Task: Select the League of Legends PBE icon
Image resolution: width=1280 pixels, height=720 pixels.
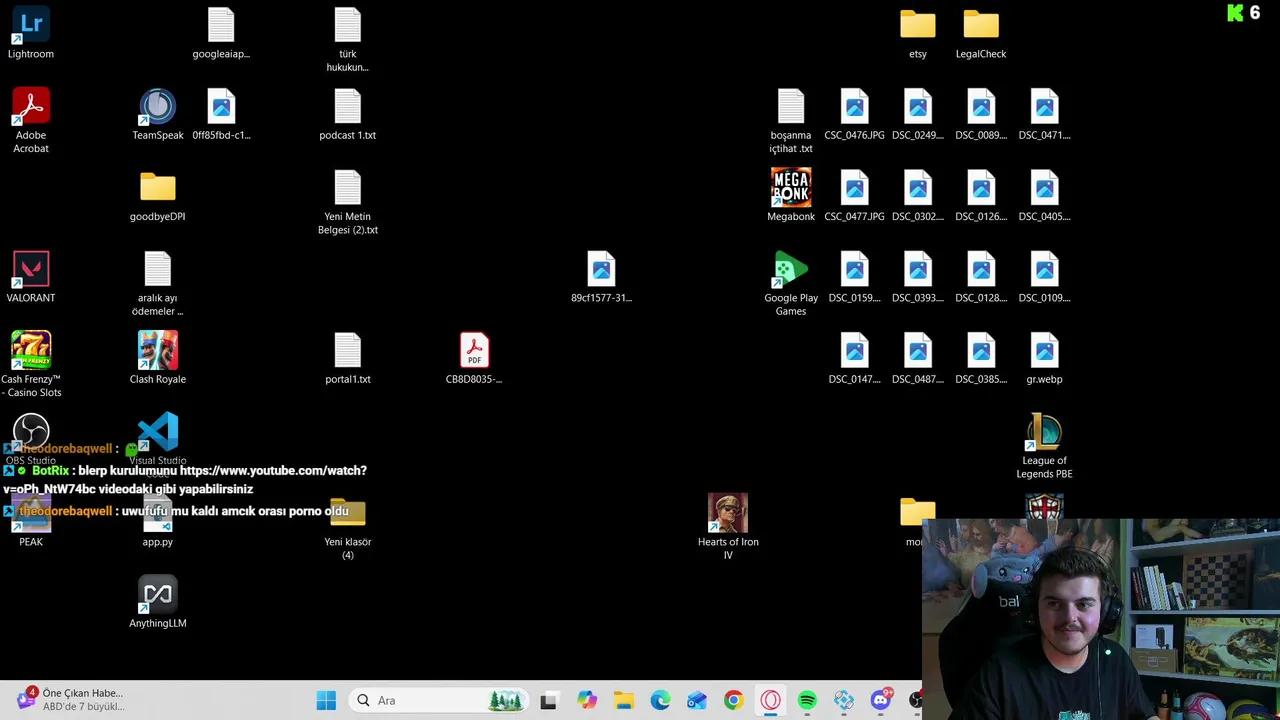Action: (x=1044, y=446)
